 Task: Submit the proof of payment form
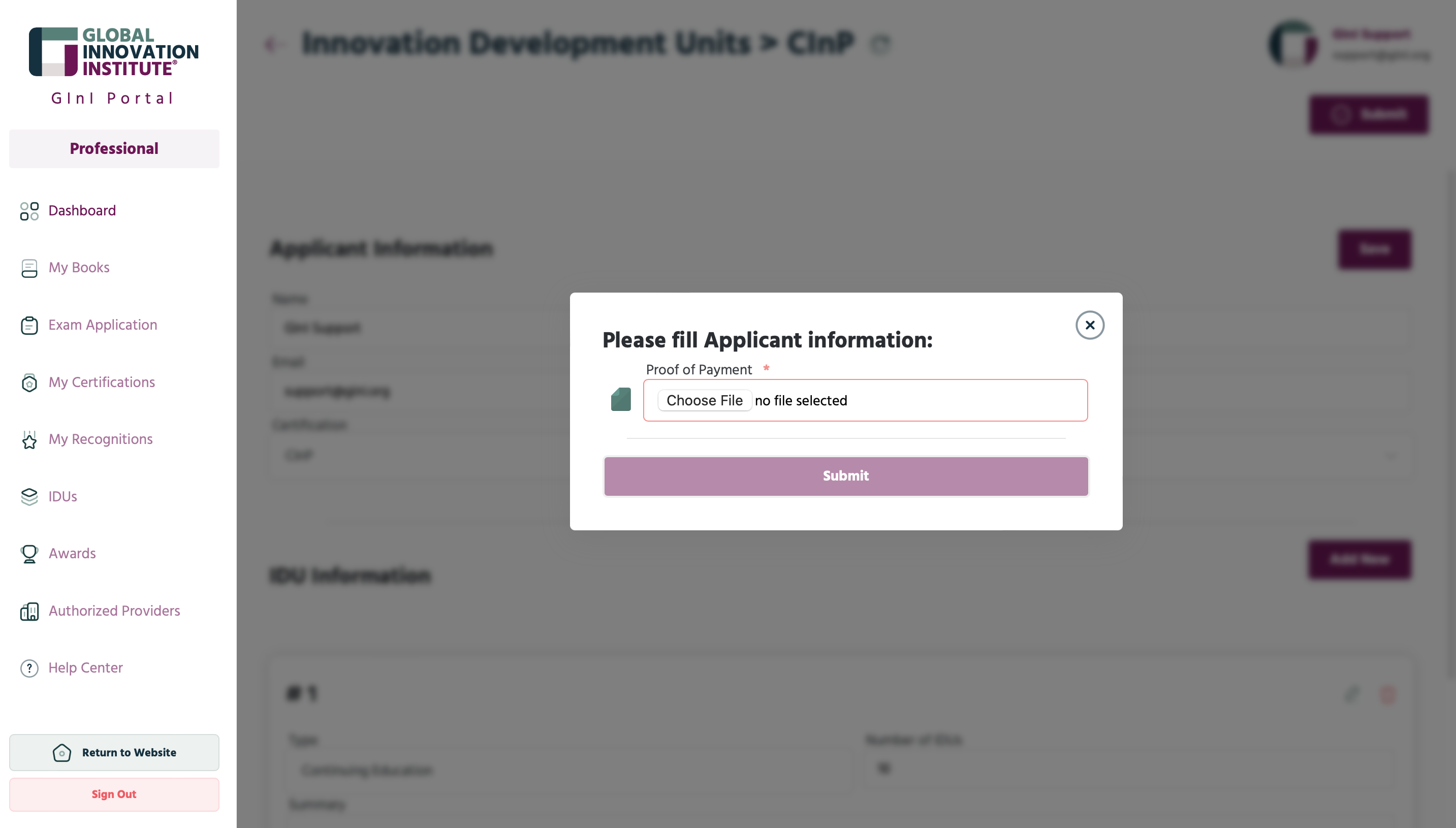point(846,476)
